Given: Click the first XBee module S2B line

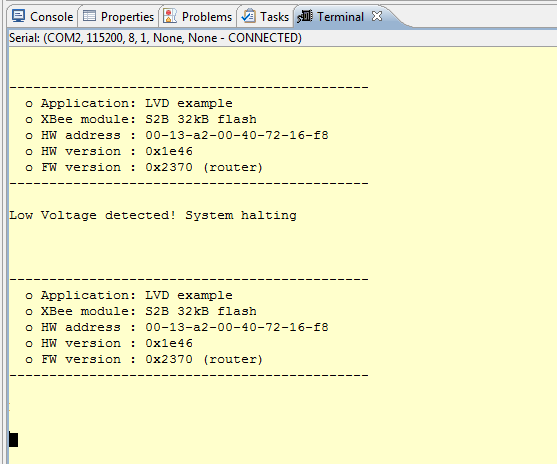Looking at the screenshot, I should (141, 119).
